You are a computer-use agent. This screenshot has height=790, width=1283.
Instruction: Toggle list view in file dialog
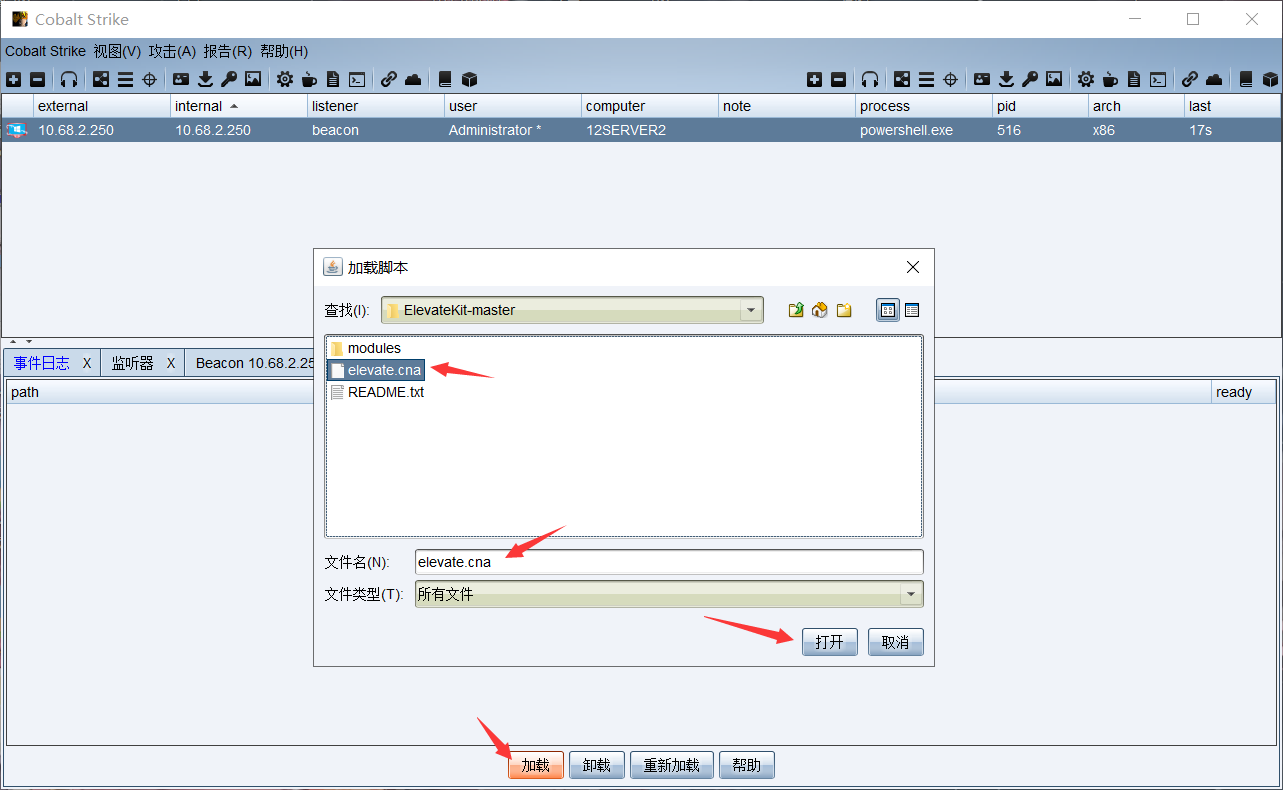coord(887,310)
